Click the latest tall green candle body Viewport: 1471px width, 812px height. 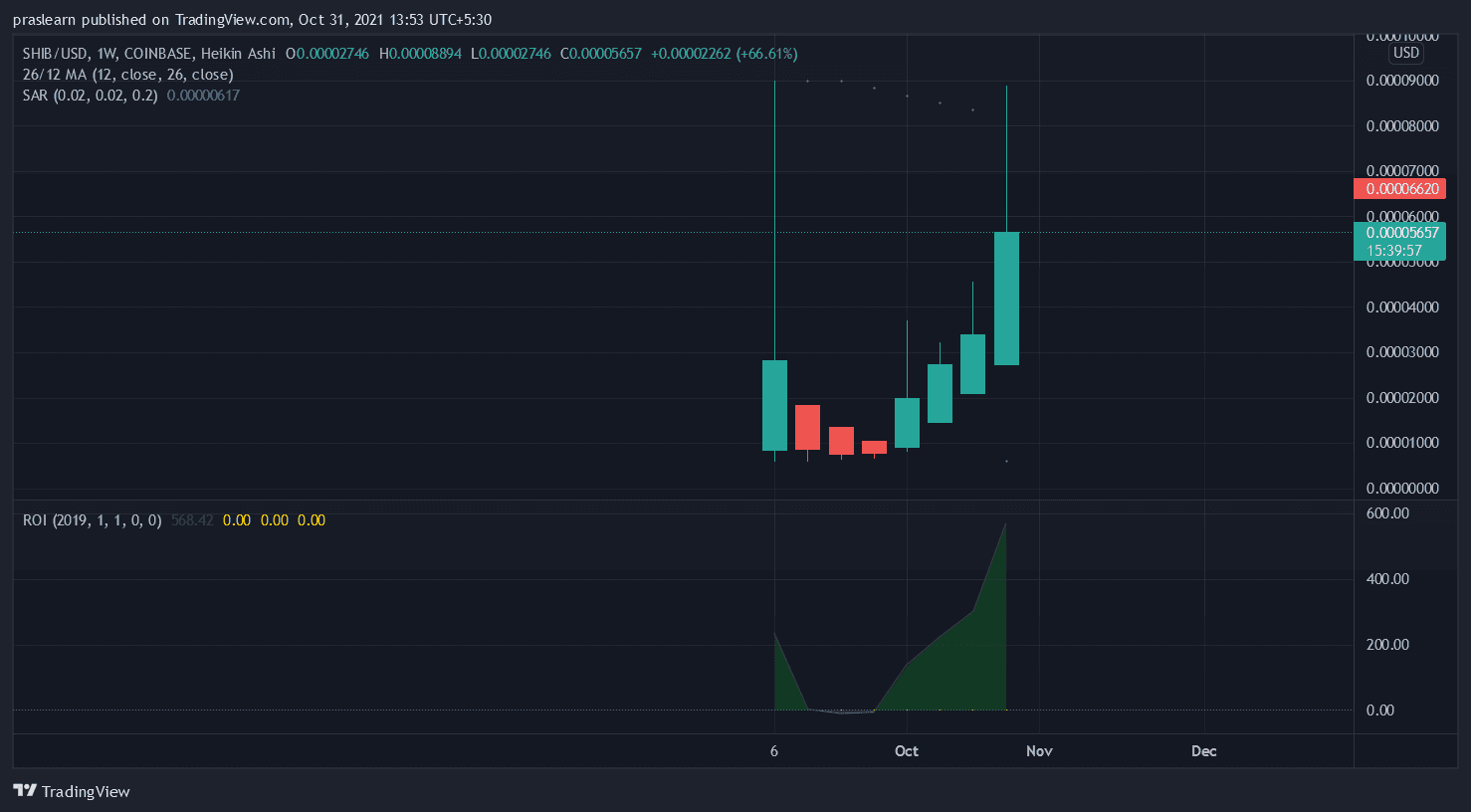coord(1006,299)
